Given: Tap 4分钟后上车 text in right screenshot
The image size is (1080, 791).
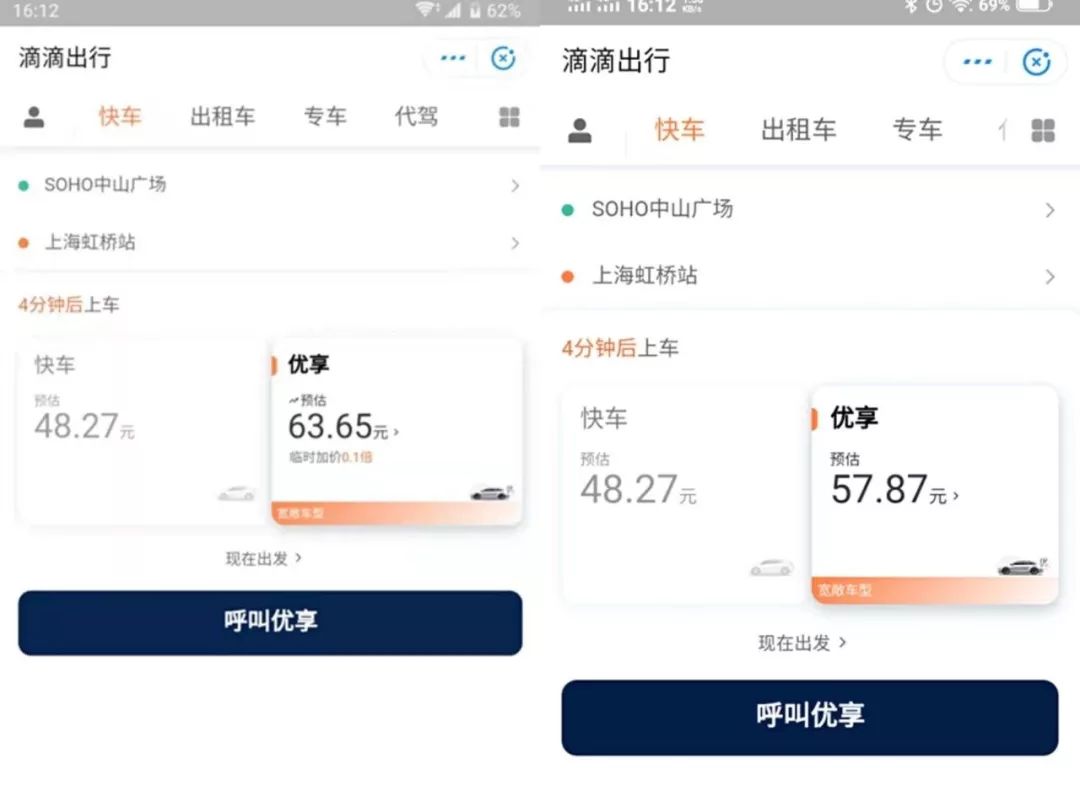Looking at the screenshot, I should point(620,348).
